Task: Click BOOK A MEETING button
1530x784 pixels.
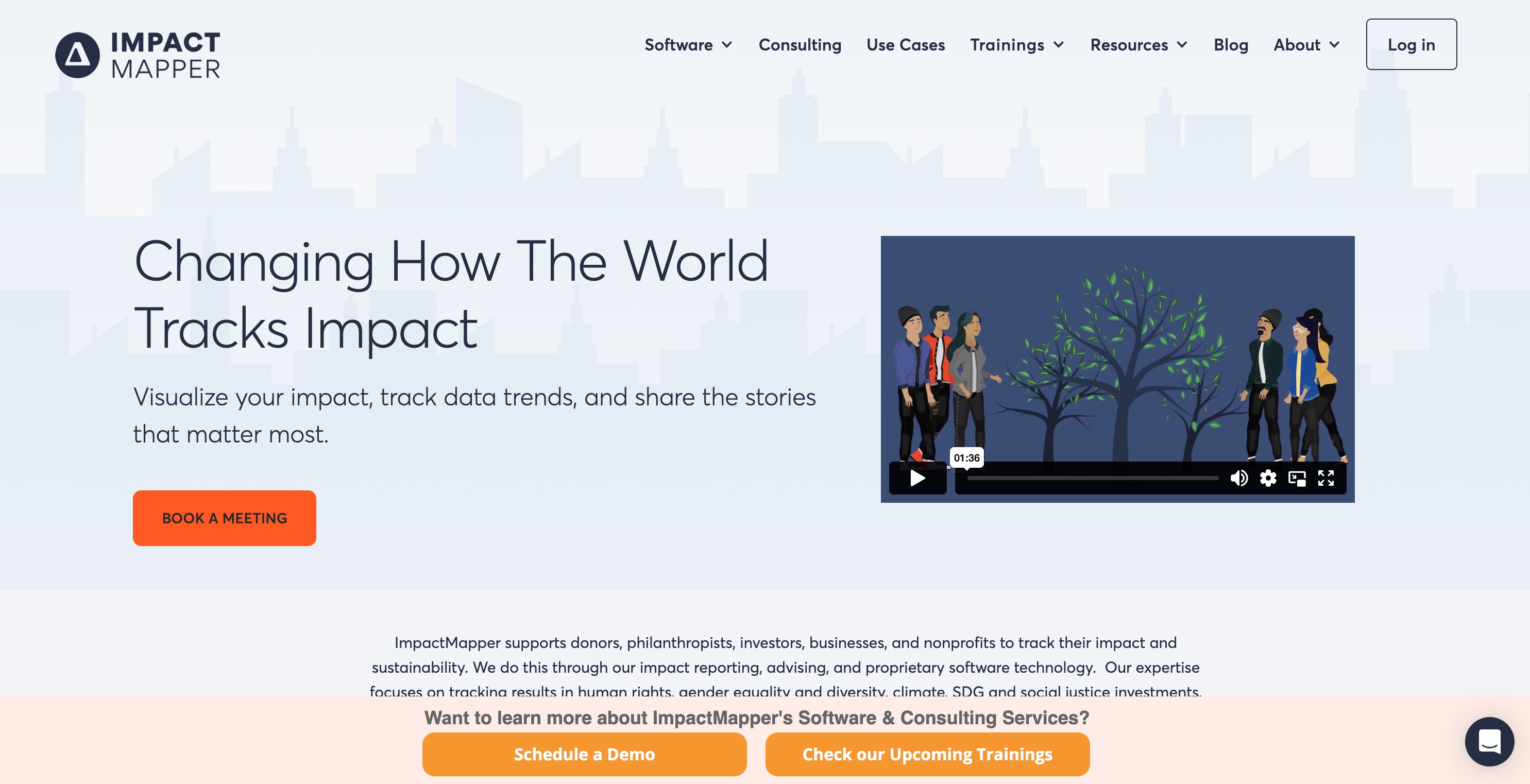Action: click(225, 518)
